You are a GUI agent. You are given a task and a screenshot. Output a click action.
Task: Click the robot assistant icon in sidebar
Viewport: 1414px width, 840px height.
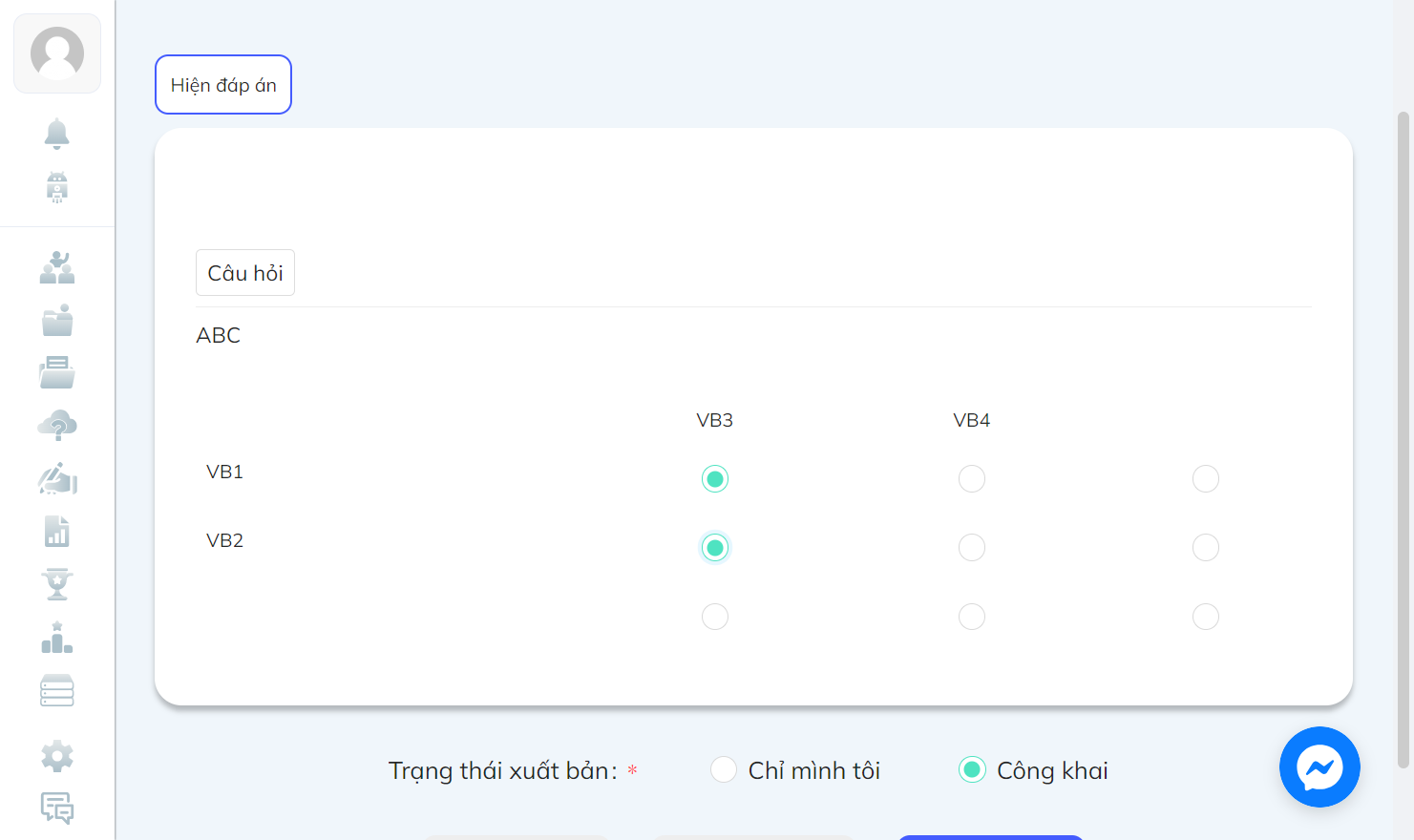(x=57, y=187)
